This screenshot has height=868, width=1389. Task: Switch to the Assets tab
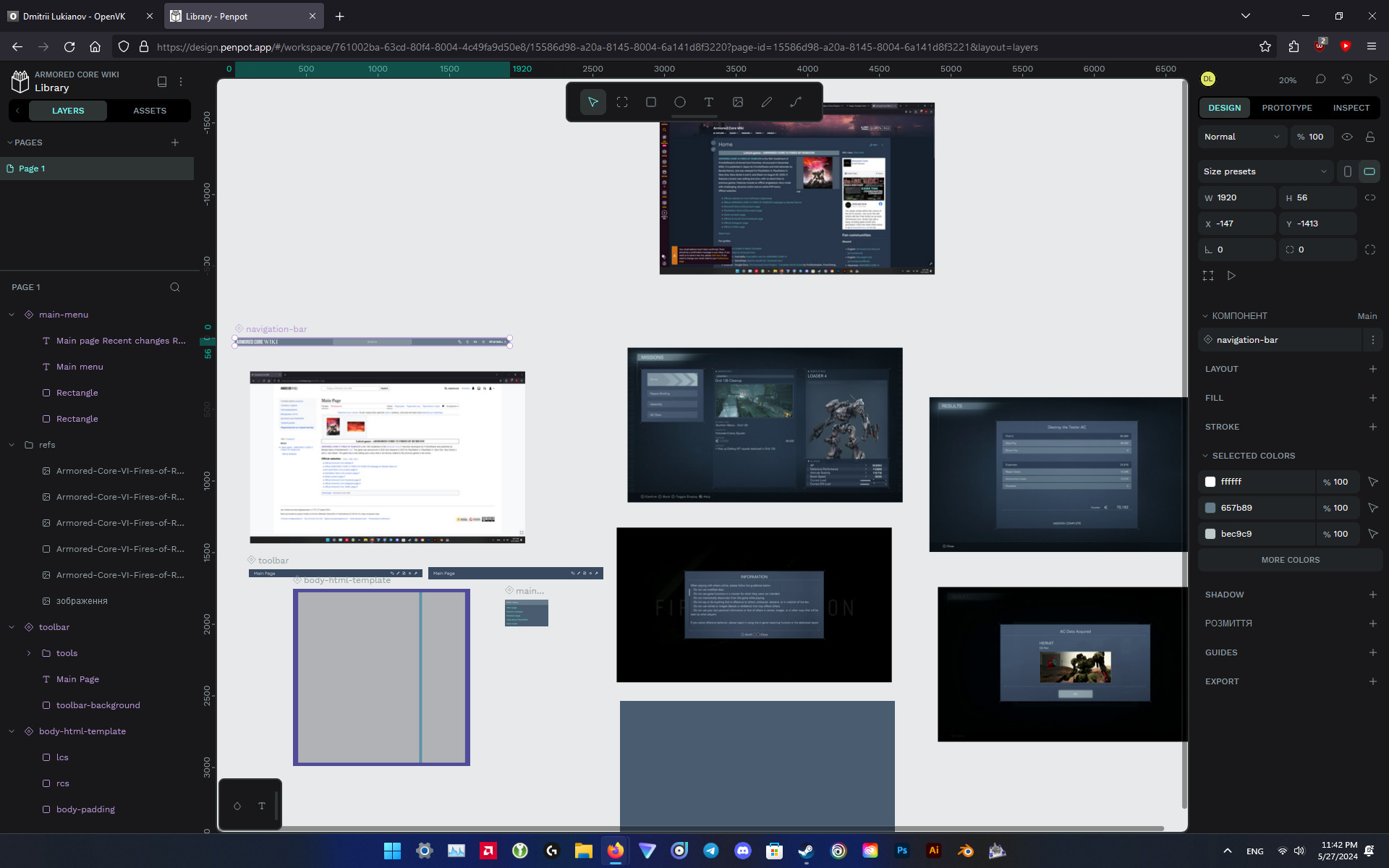click(150, 111)
